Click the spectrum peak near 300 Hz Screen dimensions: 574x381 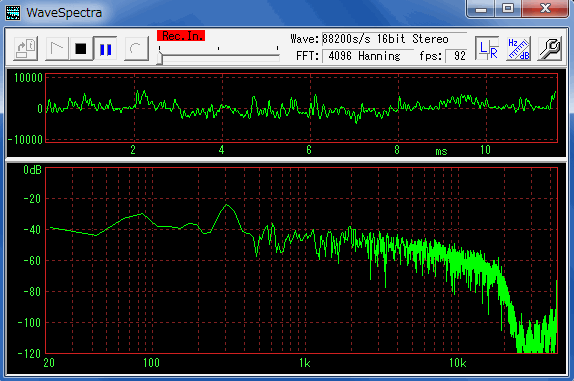coord(227,205)
